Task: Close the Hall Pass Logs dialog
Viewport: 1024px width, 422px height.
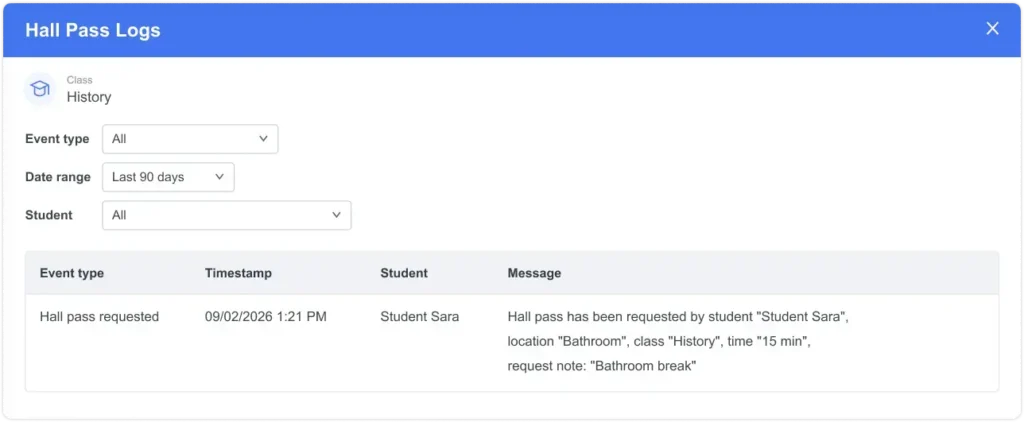Action: coord(992,29)
